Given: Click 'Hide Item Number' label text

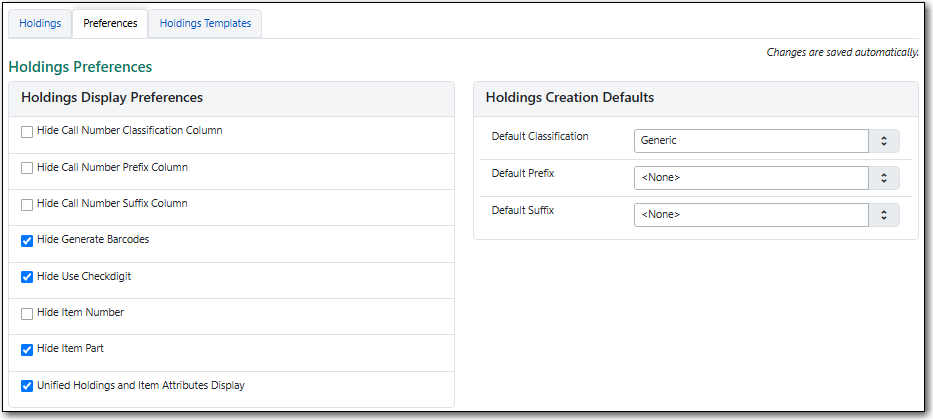Looking at the screenshot, I should (x=80, y=312).
